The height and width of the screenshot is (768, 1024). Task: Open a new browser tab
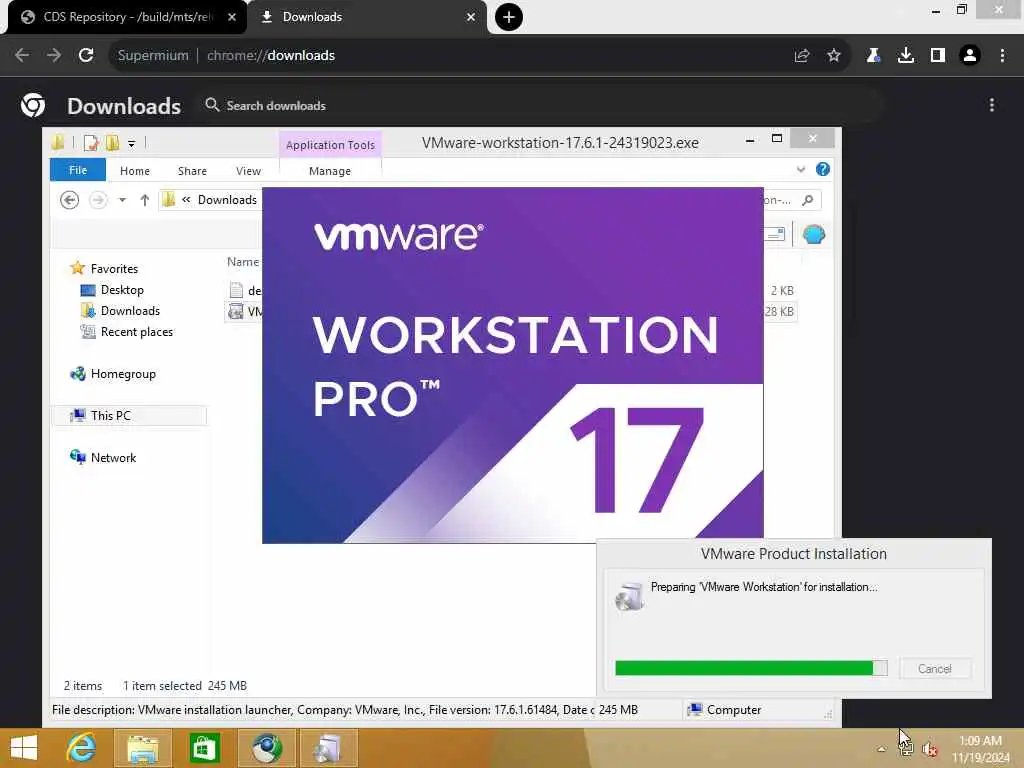[x=509, y=17]
